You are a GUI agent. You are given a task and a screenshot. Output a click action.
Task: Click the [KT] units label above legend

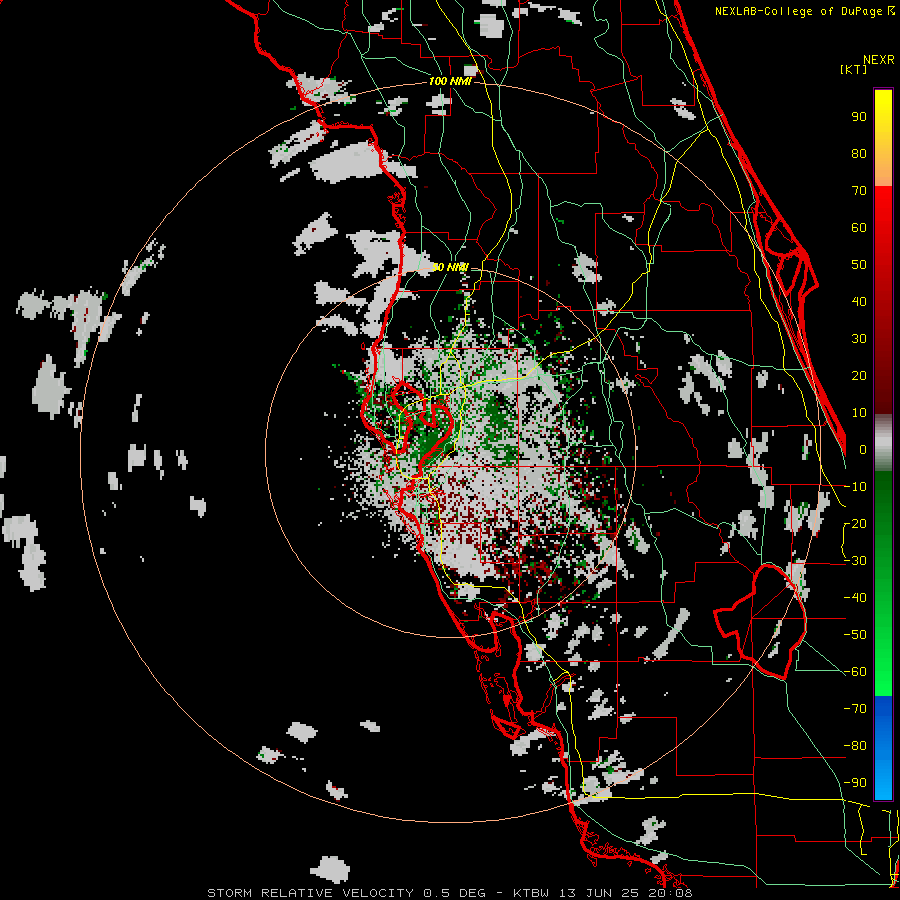854,69
